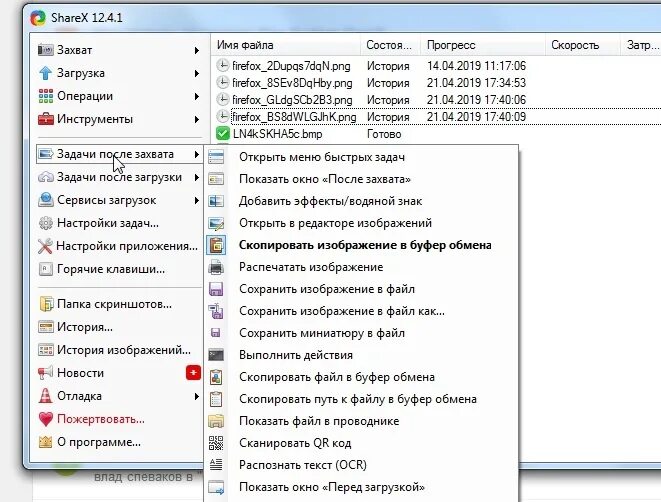Click the megaphone icon for Новости
661x502 pixels.
tap(46, 373)
